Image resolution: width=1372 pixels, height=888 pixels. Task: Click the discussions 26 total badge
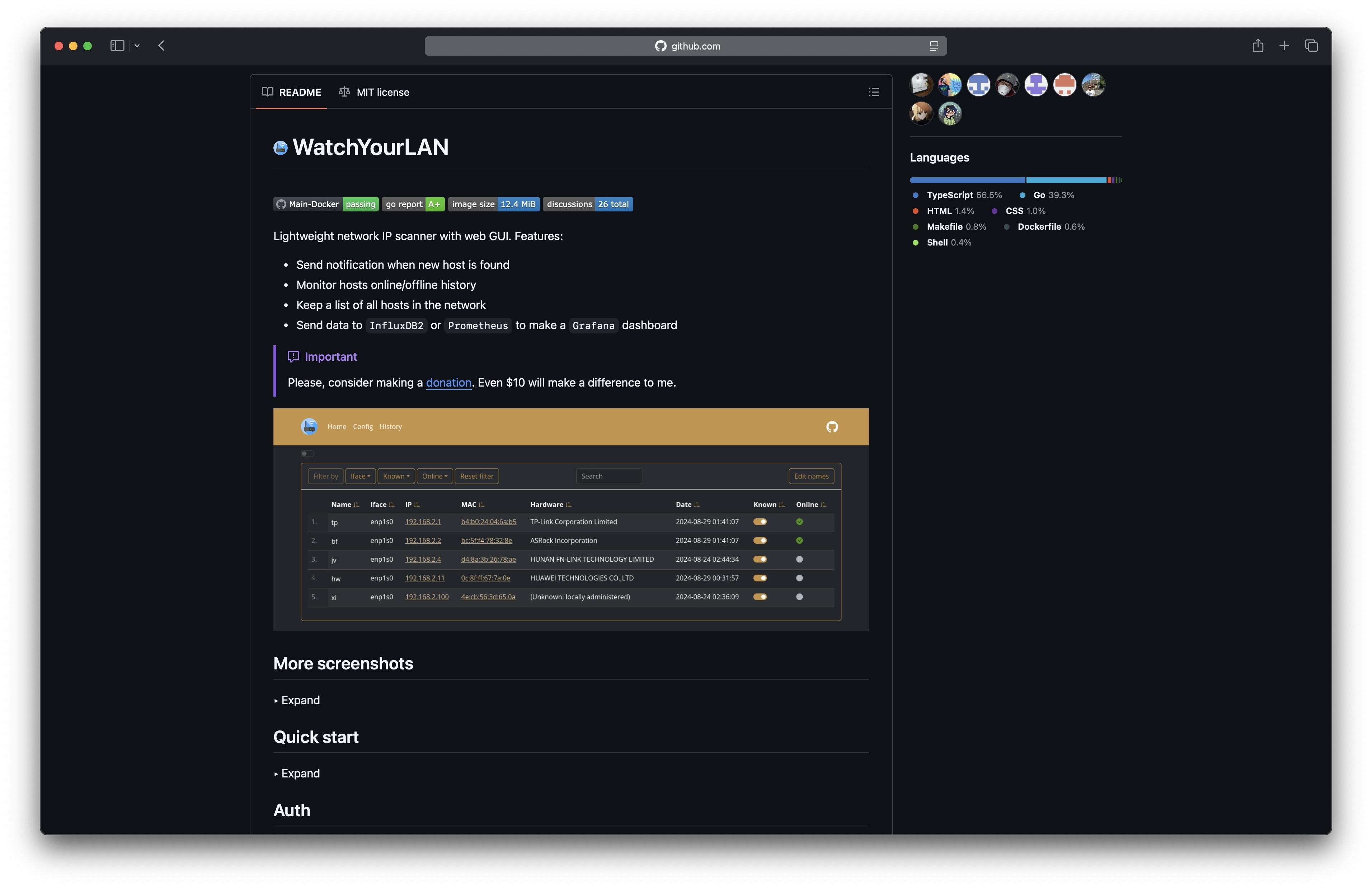tap(587, 204)
